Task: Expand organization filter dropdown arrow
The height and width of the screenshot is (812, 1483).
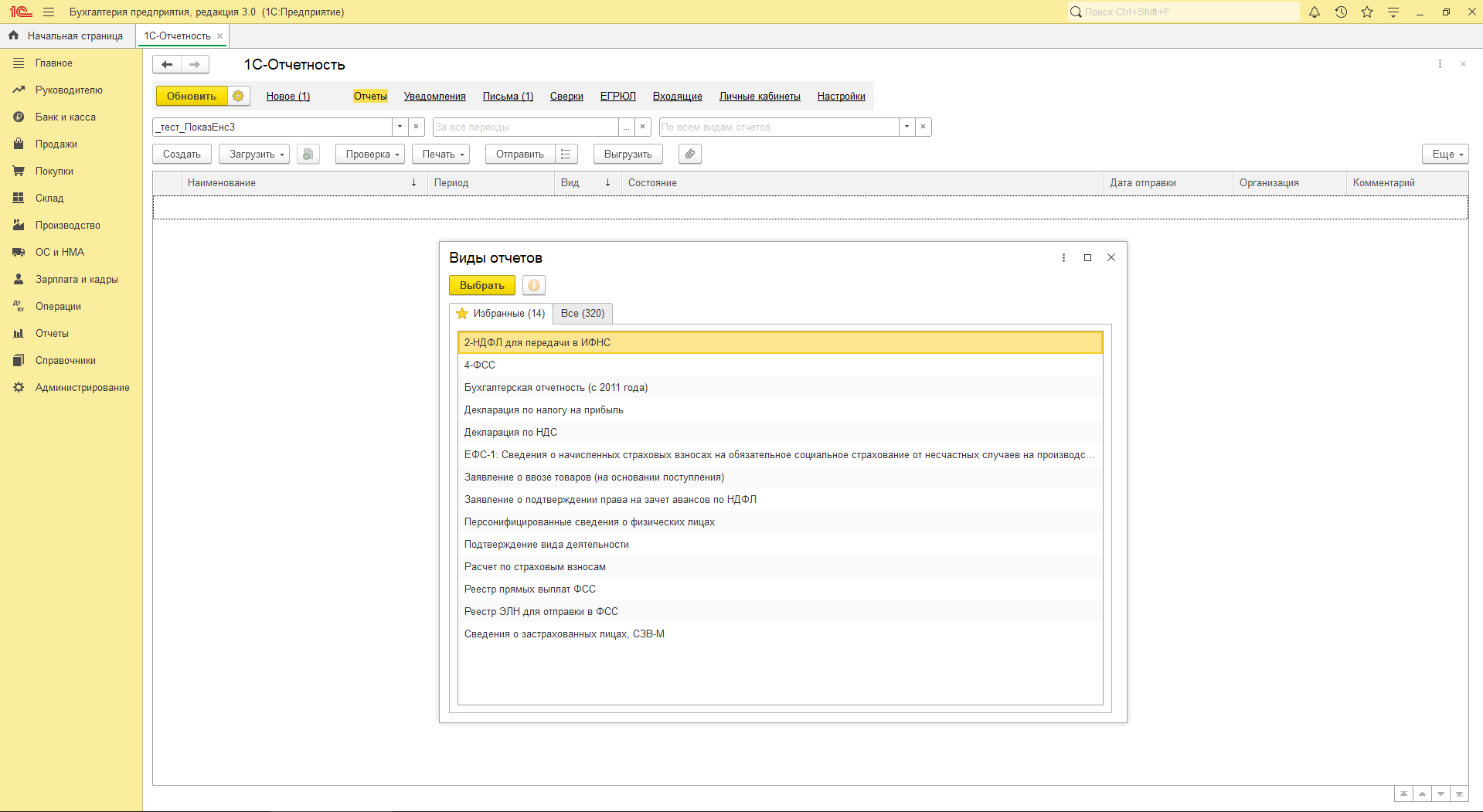Action: pyautogui.click(x=400, y=127)
